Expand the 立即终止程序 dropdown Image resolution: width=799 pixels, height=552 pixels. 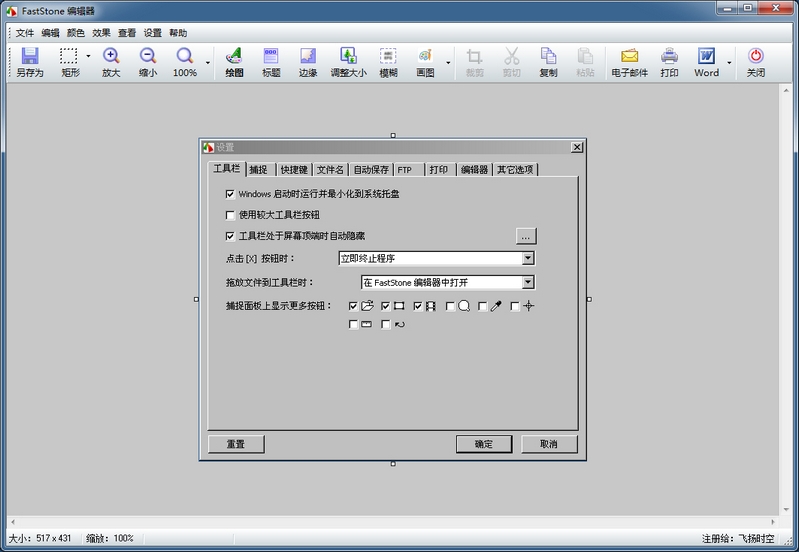[x=528, y=258]
